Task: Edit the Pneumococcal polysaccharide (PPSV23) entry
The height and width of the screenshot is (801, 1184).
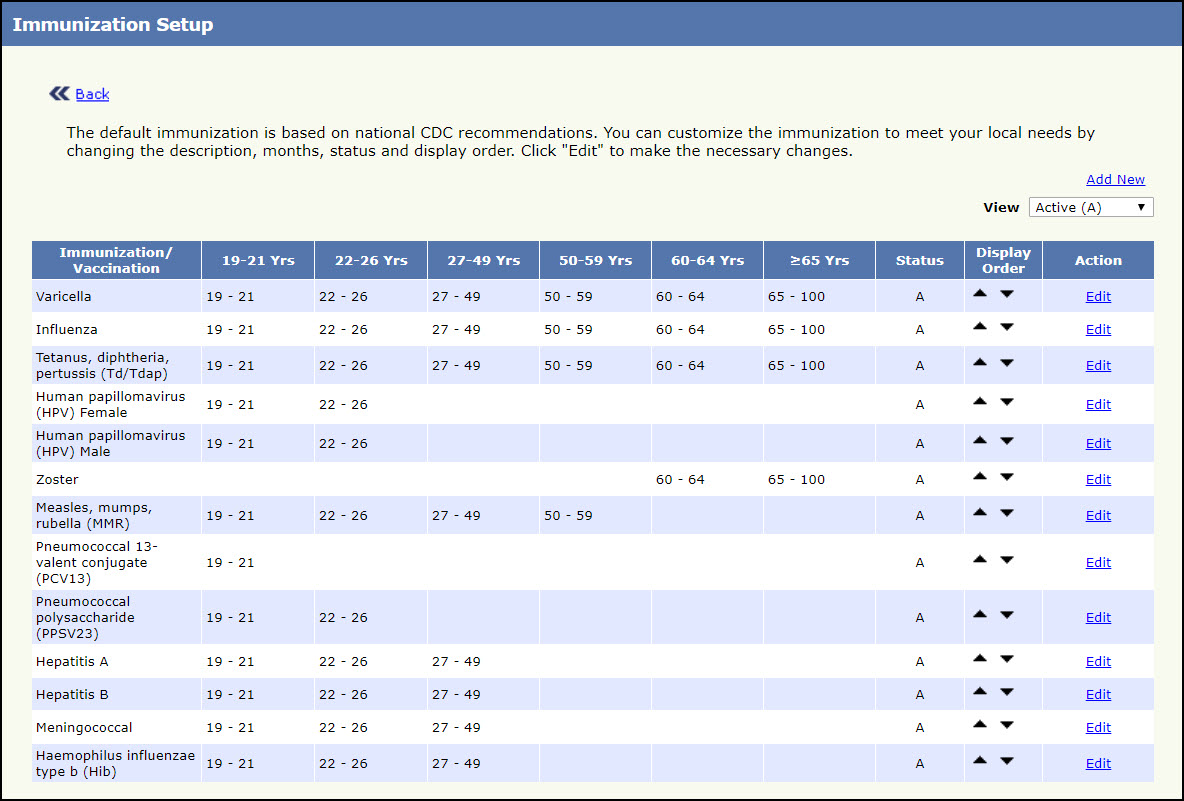Action: pos(1098,618)
